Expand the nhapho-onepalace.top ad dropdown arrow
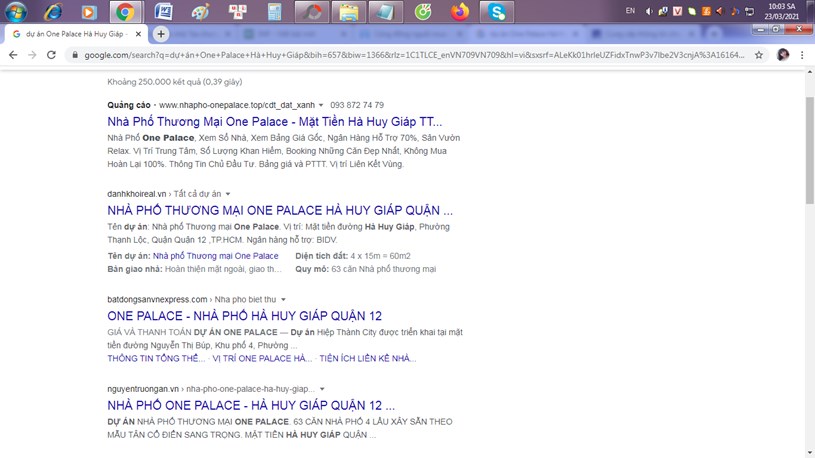 coord(321,105)
